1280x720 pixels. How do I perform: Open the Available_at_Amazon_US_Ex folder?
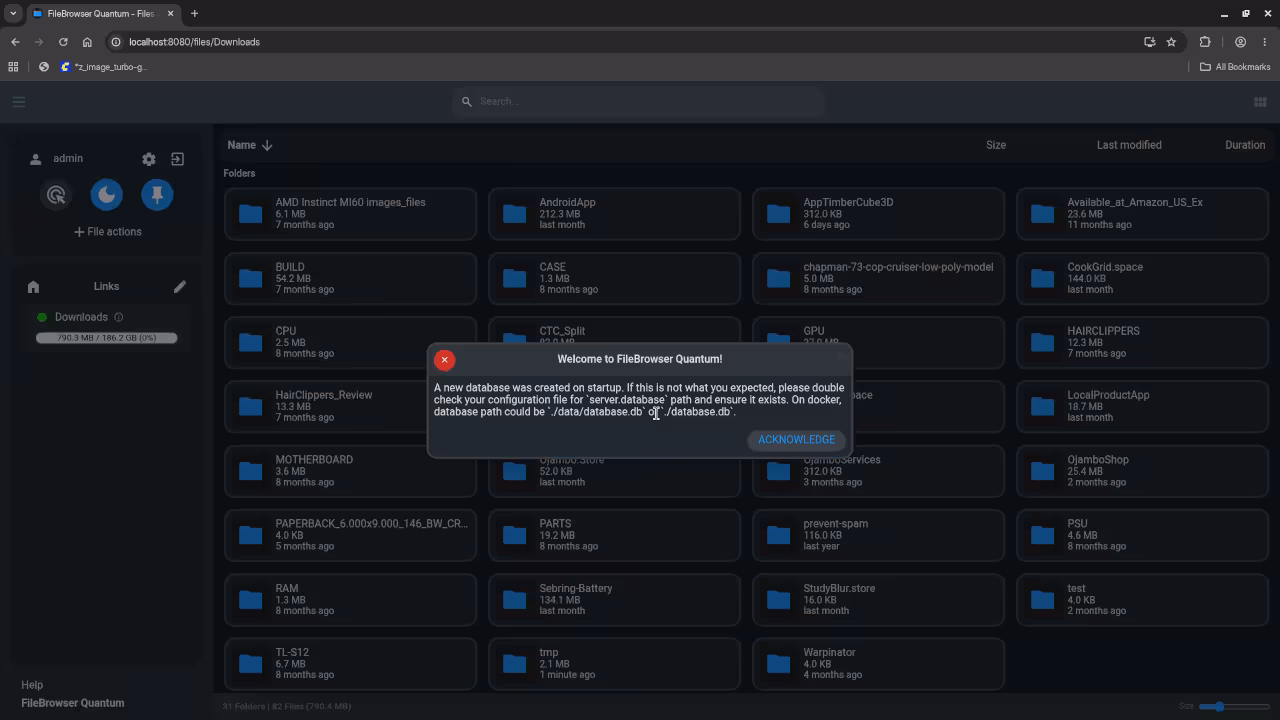1143,213
